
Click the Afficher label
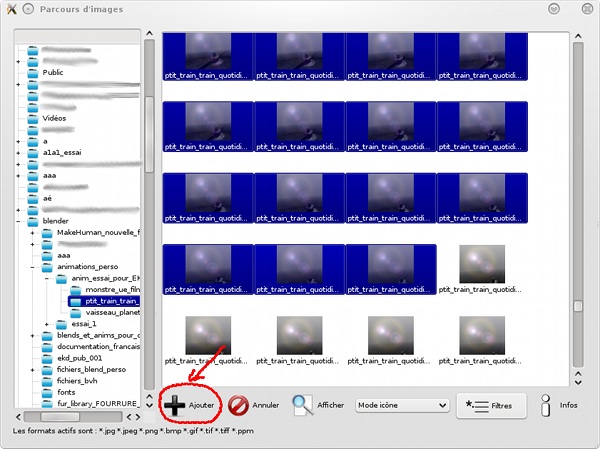click(x=331, y=405)
